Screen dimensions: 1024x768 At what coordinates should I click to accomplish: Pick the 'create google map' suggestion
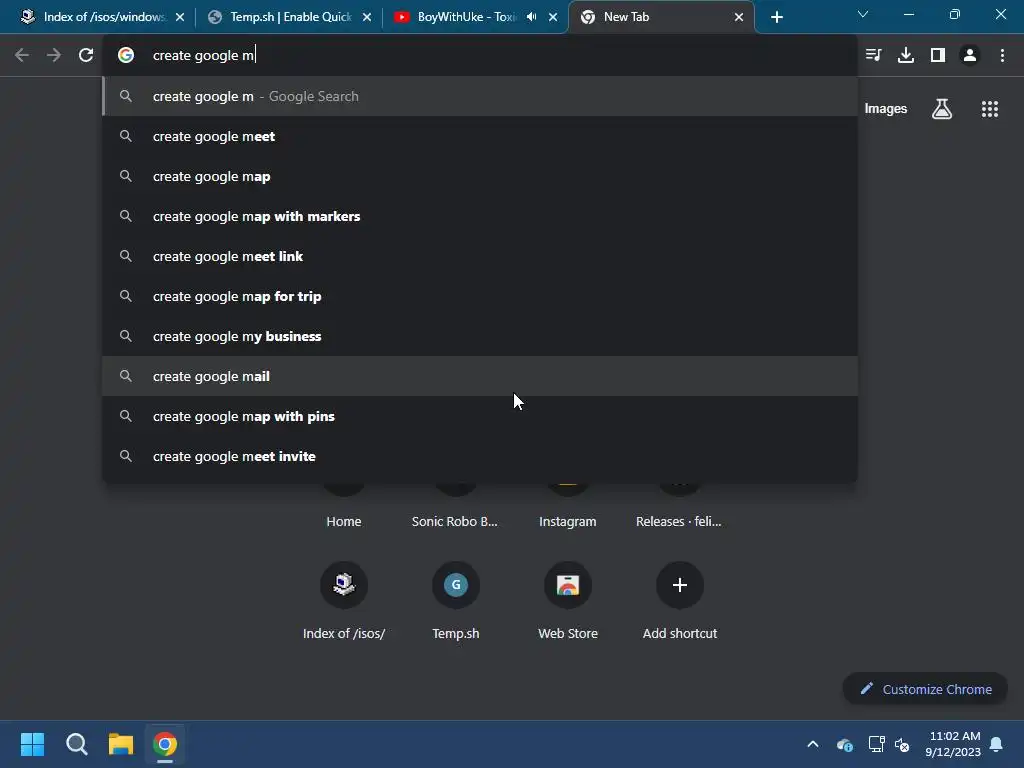click(x=480, y=176)
